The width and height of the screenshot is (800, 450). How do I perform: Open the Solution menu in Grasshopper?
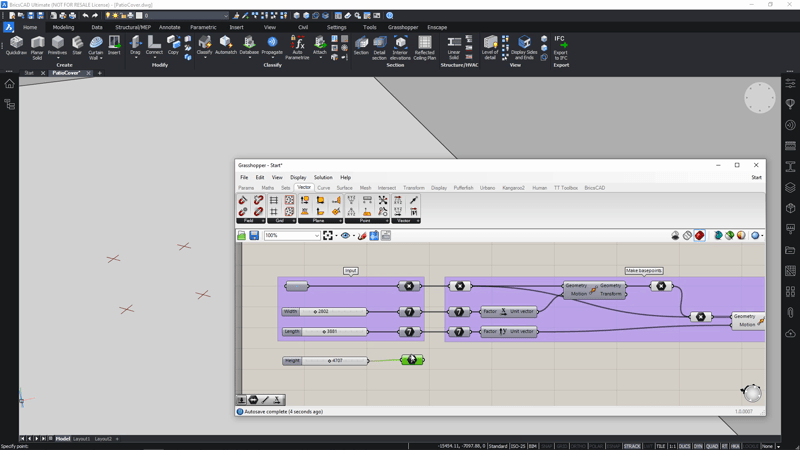point(323,178)
